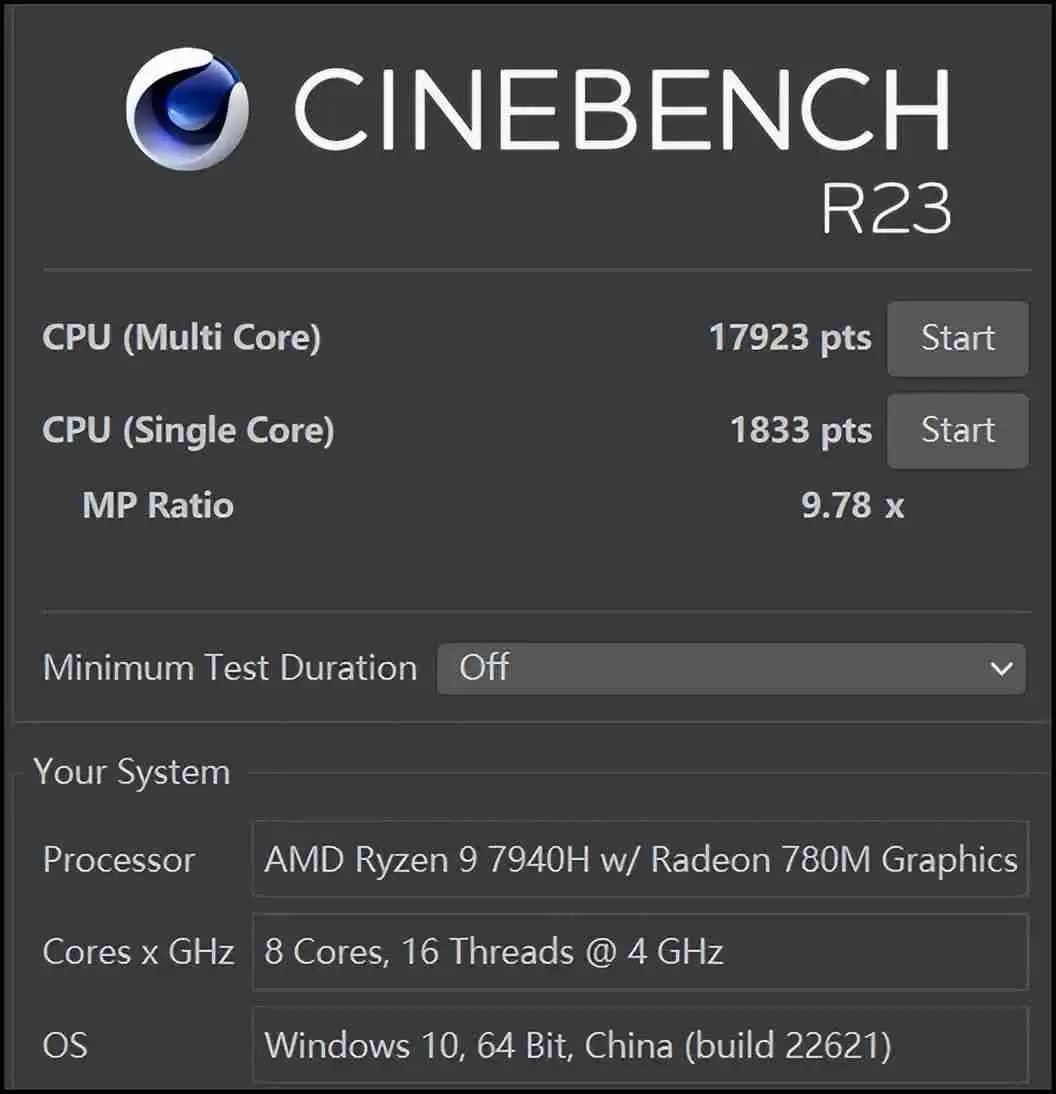Screen dimensions: 1056x1094
Task: Start the CPU Single Core test
Action: coord(957,430)
